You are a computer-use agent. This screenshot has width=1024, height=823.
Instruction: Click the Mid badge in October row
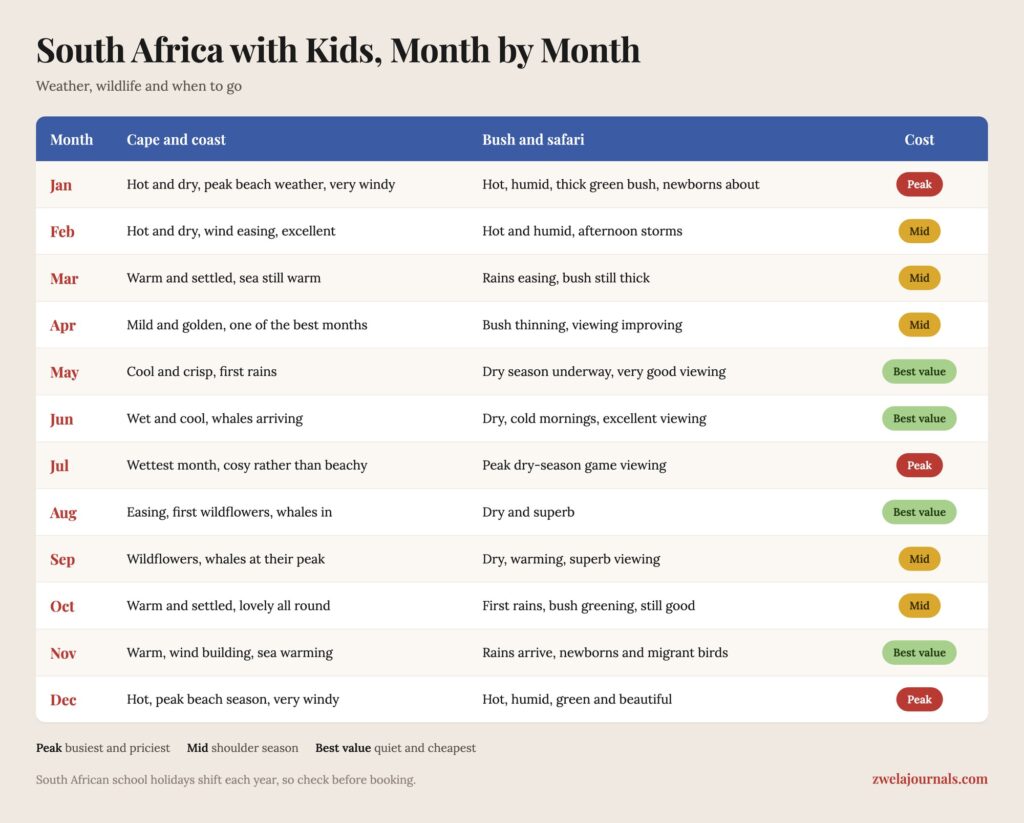click(919, 606)
